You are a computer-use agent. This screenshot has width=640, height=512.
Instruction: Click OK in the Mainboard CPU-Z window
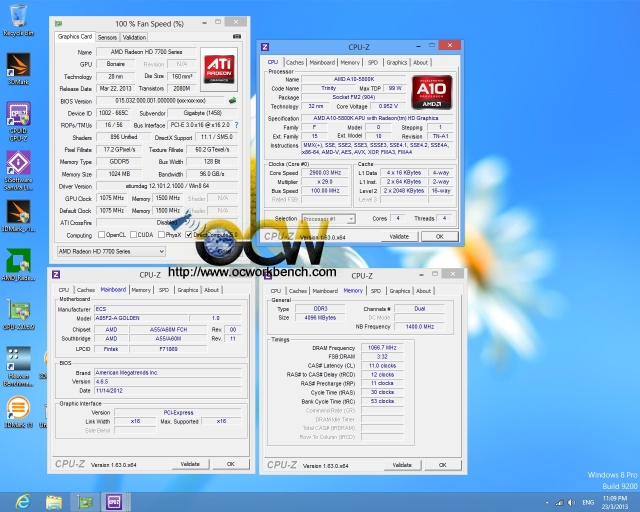pyautogui.click(x=231, y=464)
